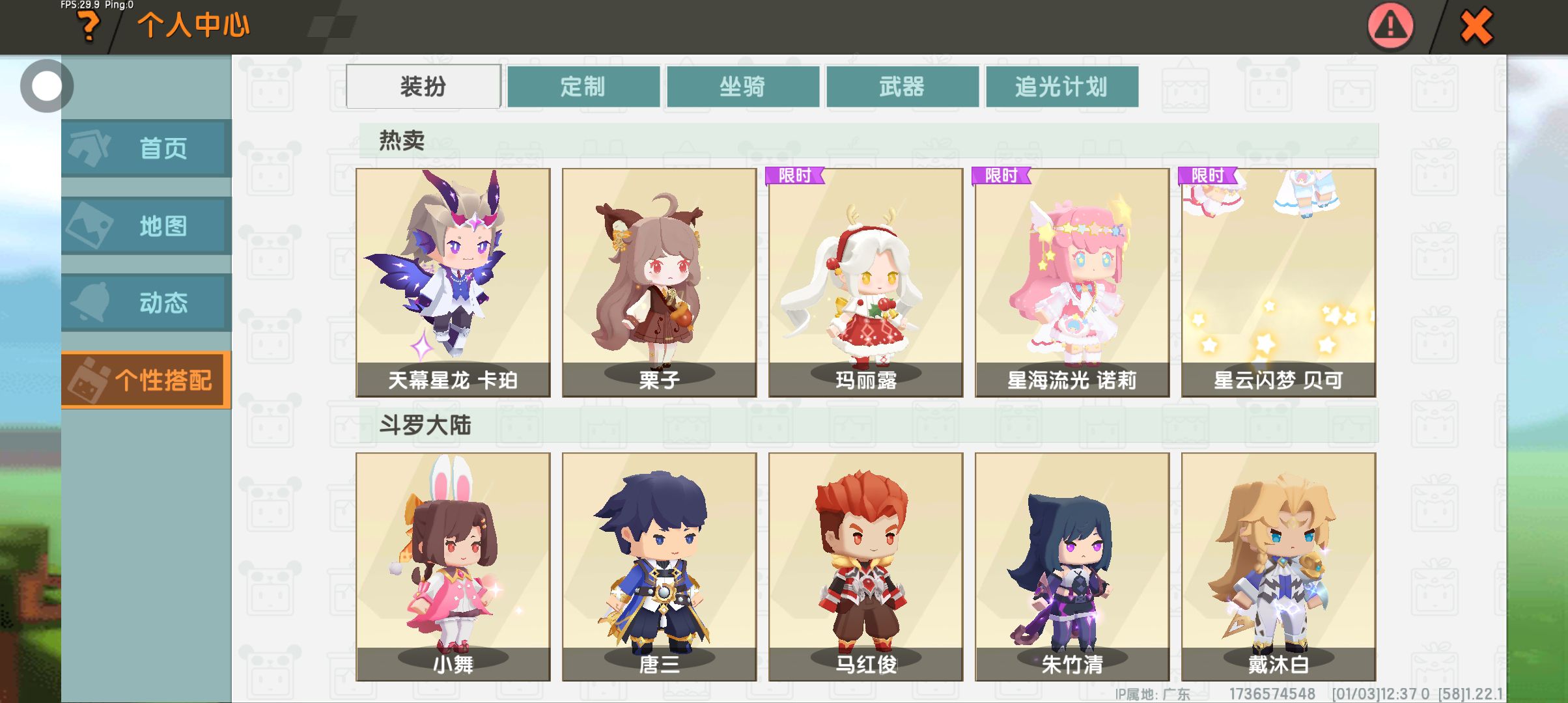Open the 武器 weapons tab

click(x=903, y=86)
